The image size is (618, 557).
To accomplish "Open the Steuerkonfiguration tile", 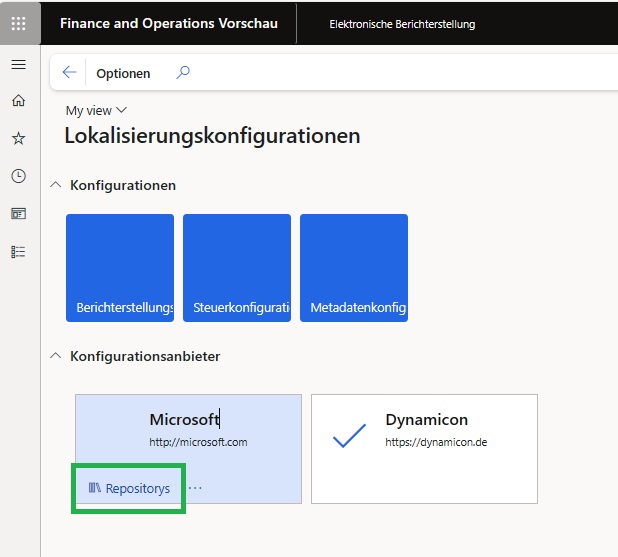I will (237, 268).
